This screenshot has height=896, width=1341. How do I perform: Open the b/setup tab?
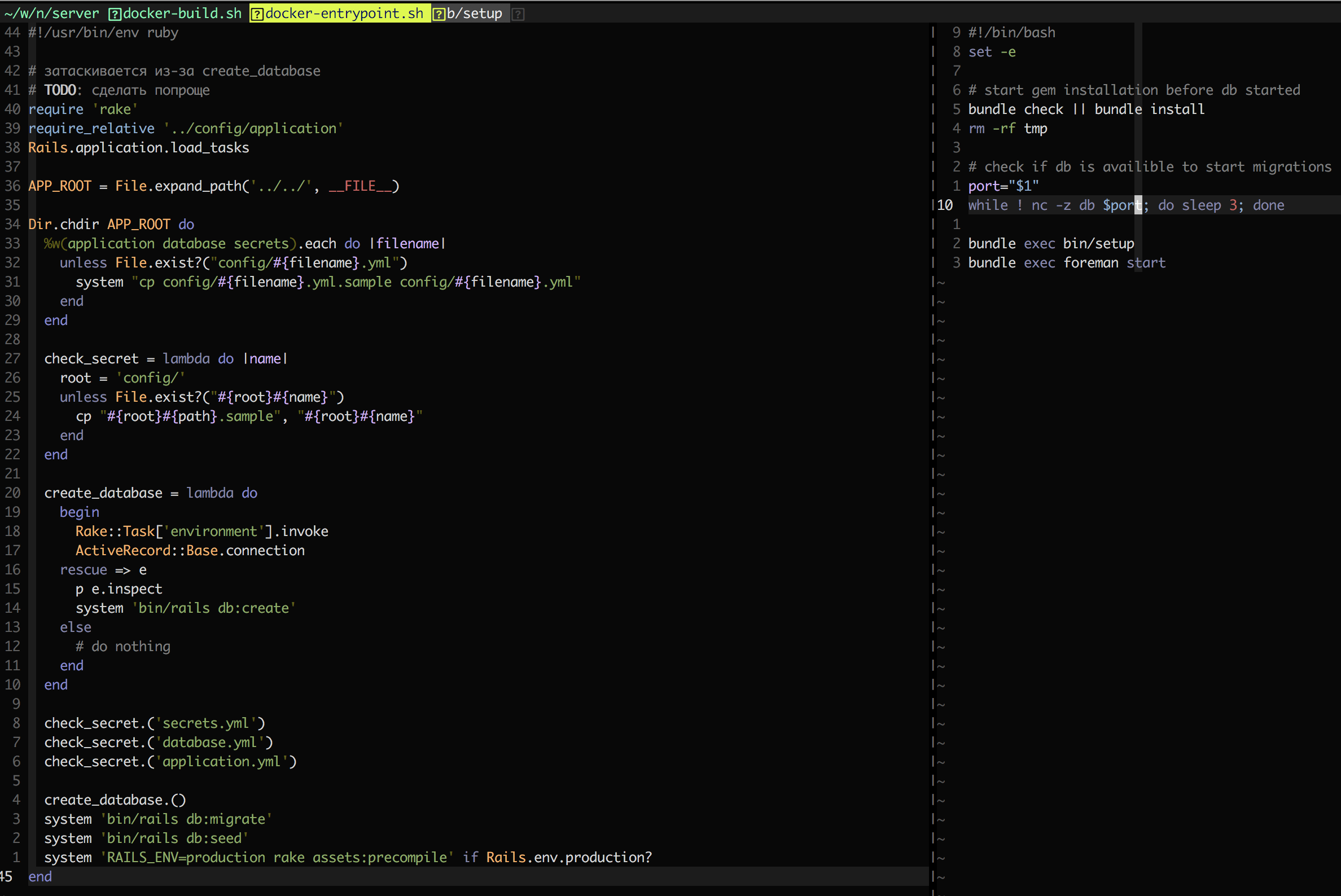pyautogui.click(x=474, y=14)
